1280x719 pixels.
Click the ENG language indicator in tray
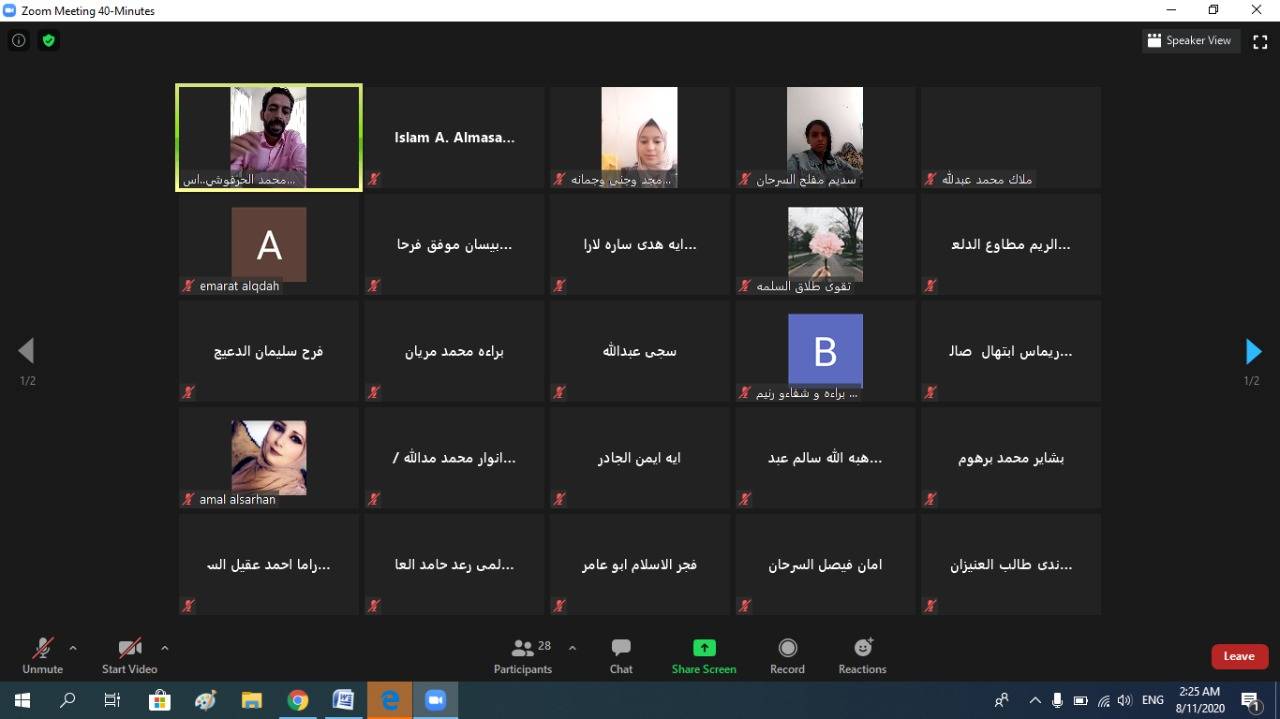click(x=1153, y=700)
